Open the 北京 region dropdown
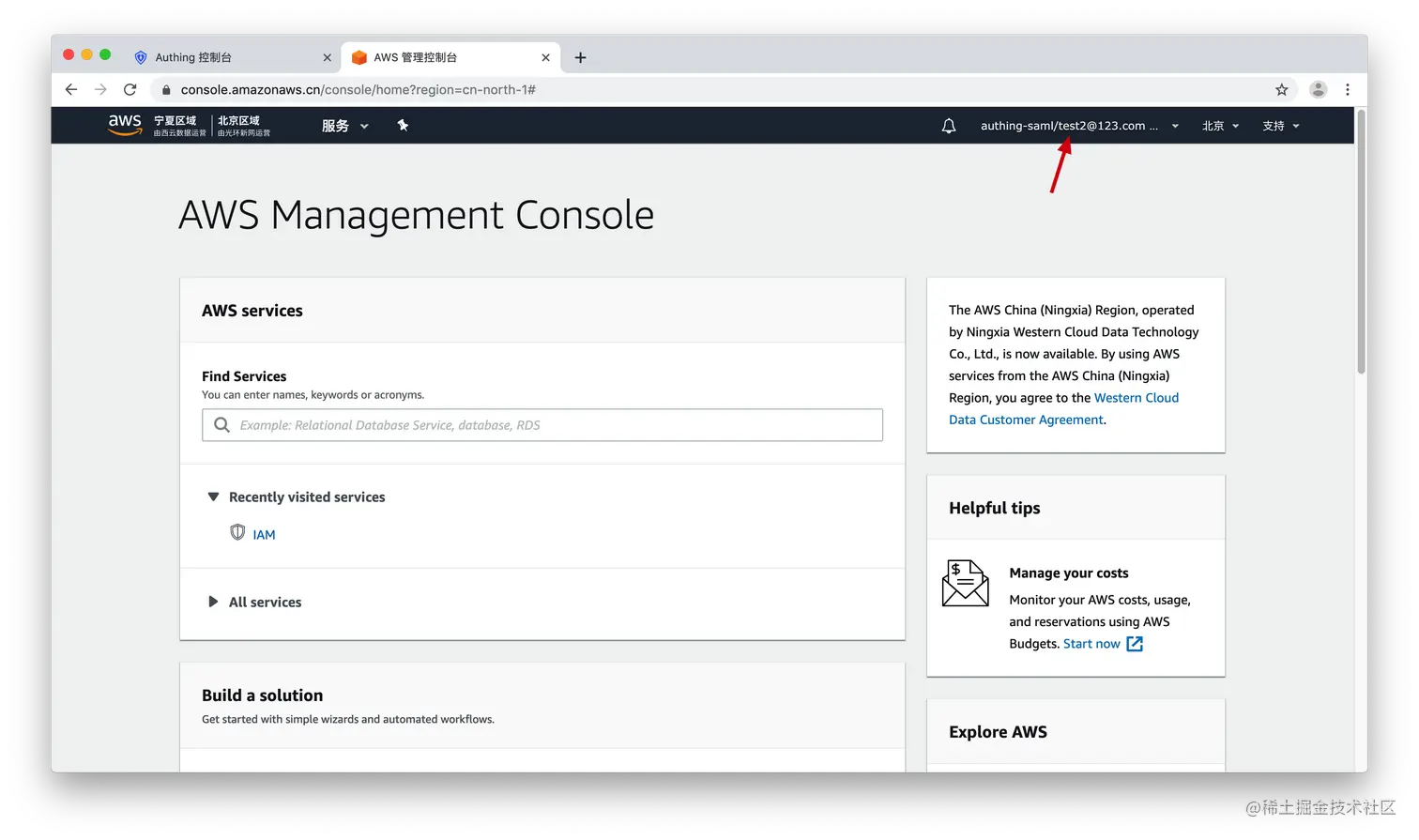 1221,126
